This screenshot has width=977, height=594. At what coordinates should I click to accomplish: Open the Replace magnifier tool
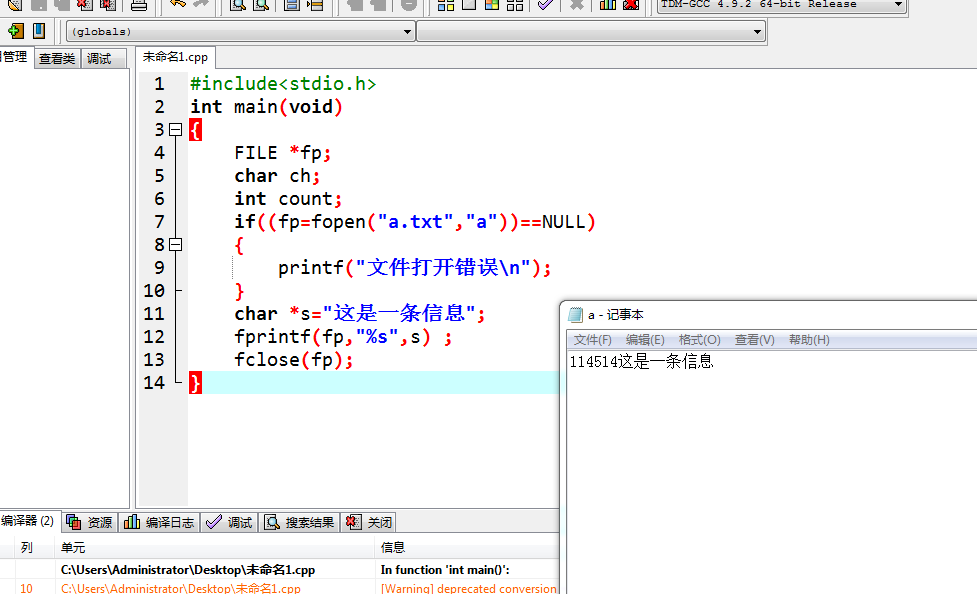[261, 4]
